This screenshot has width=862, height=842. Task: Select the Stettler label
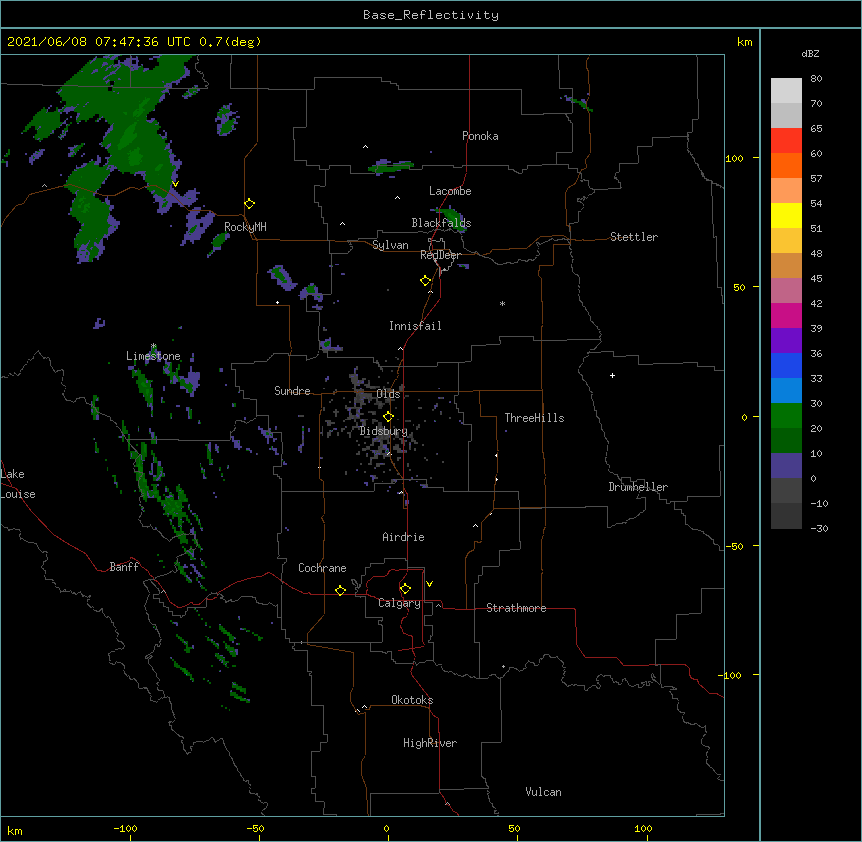coord(634,237)
